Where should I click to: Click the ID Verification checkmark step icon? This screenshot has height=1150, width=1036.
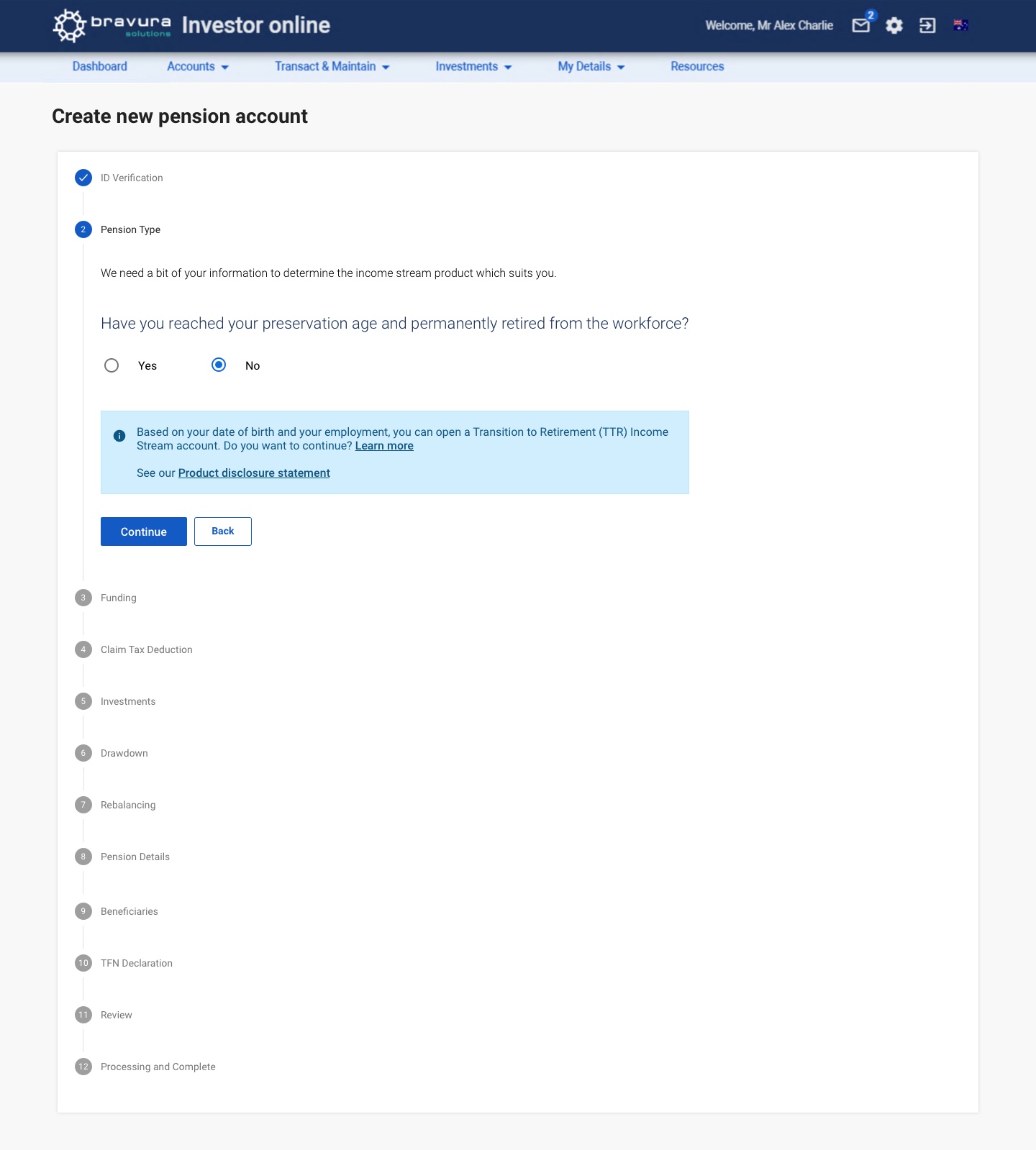[x=83, y=178]
